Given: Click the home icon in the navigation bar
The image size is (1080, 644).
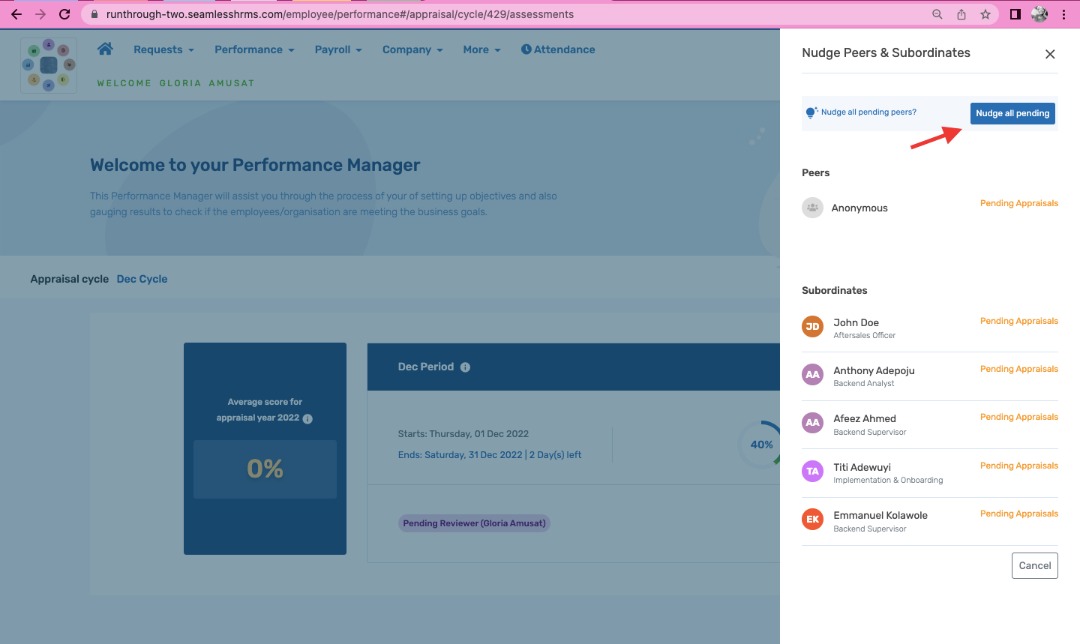Looking at the screenshot, I should 105,48.
